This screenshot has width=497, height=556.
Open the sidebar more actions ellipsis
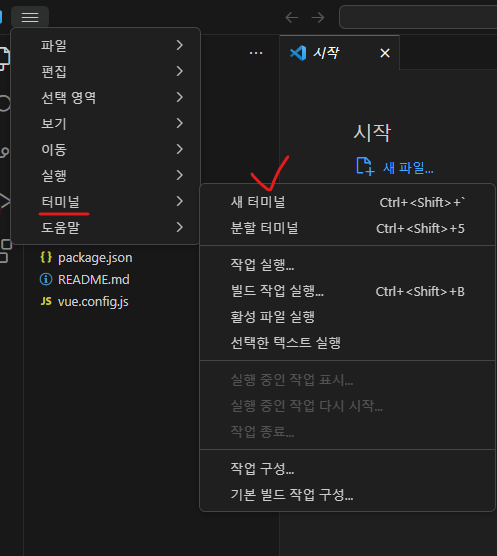click(x=256, y=53)
